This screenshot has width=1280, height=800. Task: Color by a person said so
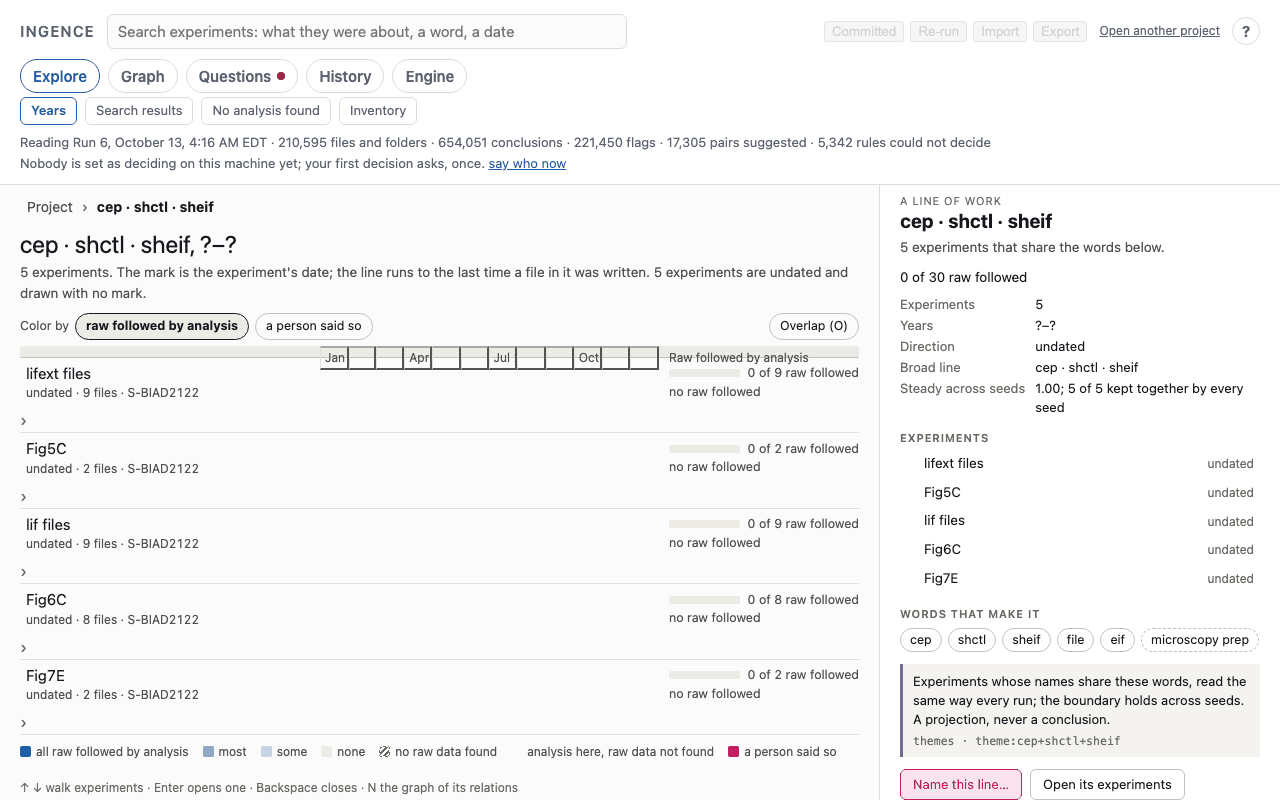click(x=314, y=326)
